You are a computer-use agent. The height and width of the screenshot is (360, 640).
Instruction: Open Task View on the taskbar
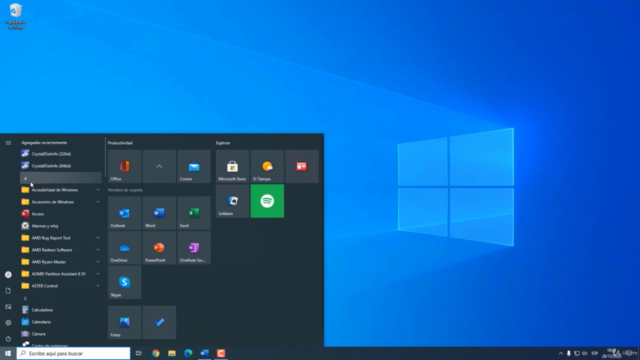coord(139,353)
